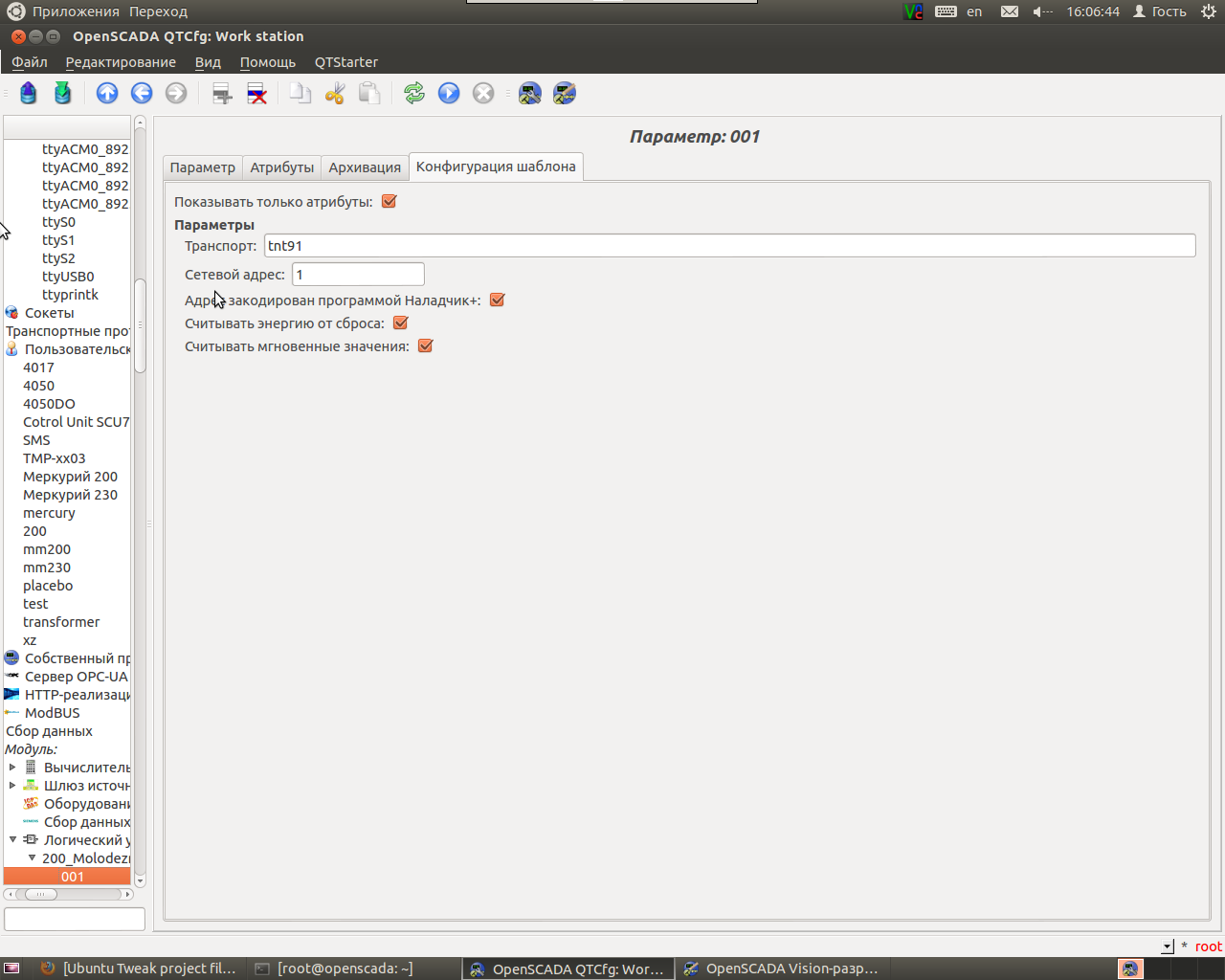Click the scroll-down arrow of the tree scrollbar
Image resolution: width=1225 pixels, height=980 pixels.
(140, 880)
